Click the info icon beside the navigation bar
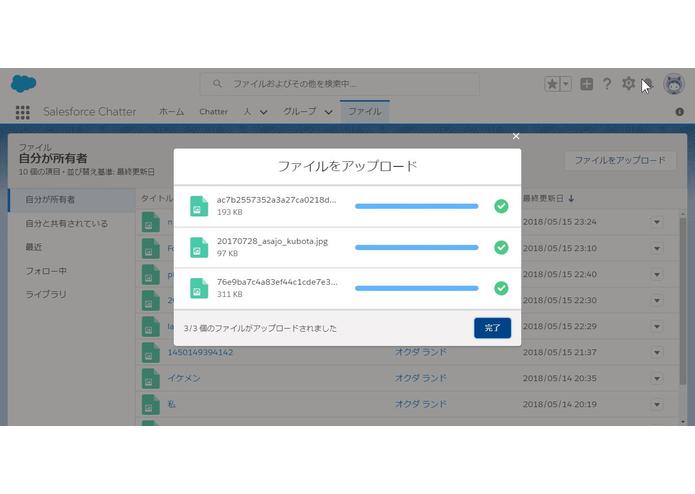Screen dimensions: 695x494 click(679, 112)
